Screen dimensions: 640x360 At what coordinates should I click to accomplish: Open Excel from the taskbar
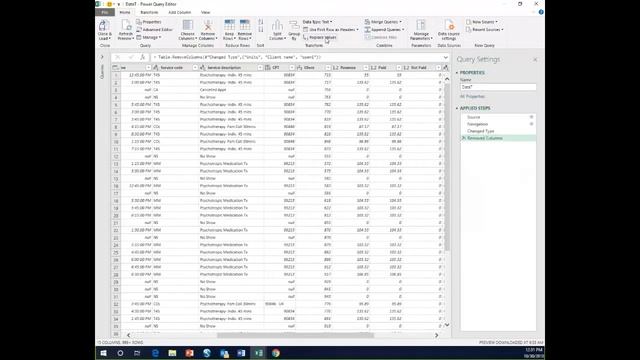(259, 353)
